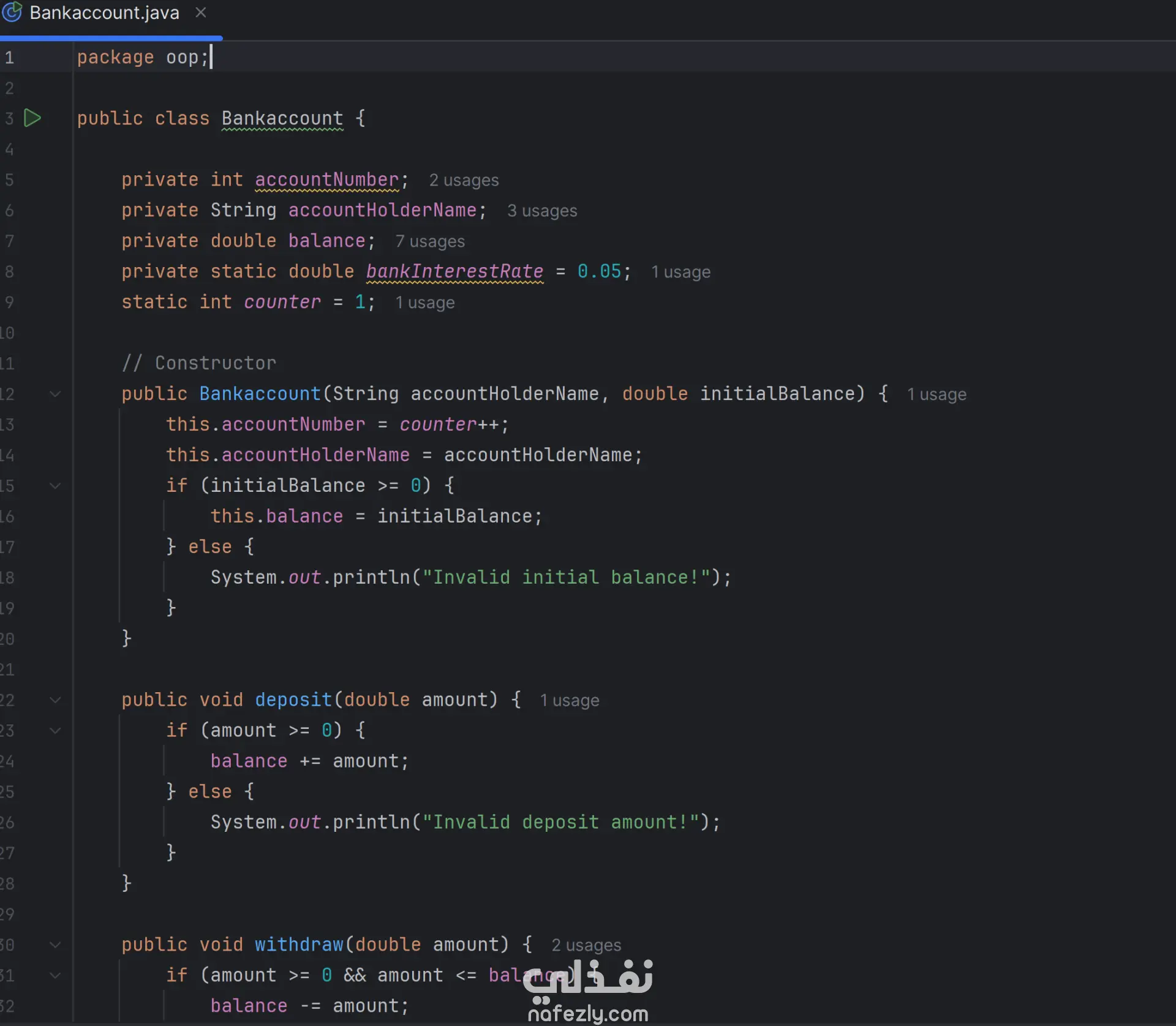
Task: Close the Bankaccount.java tab
Action: click(200, 12)
